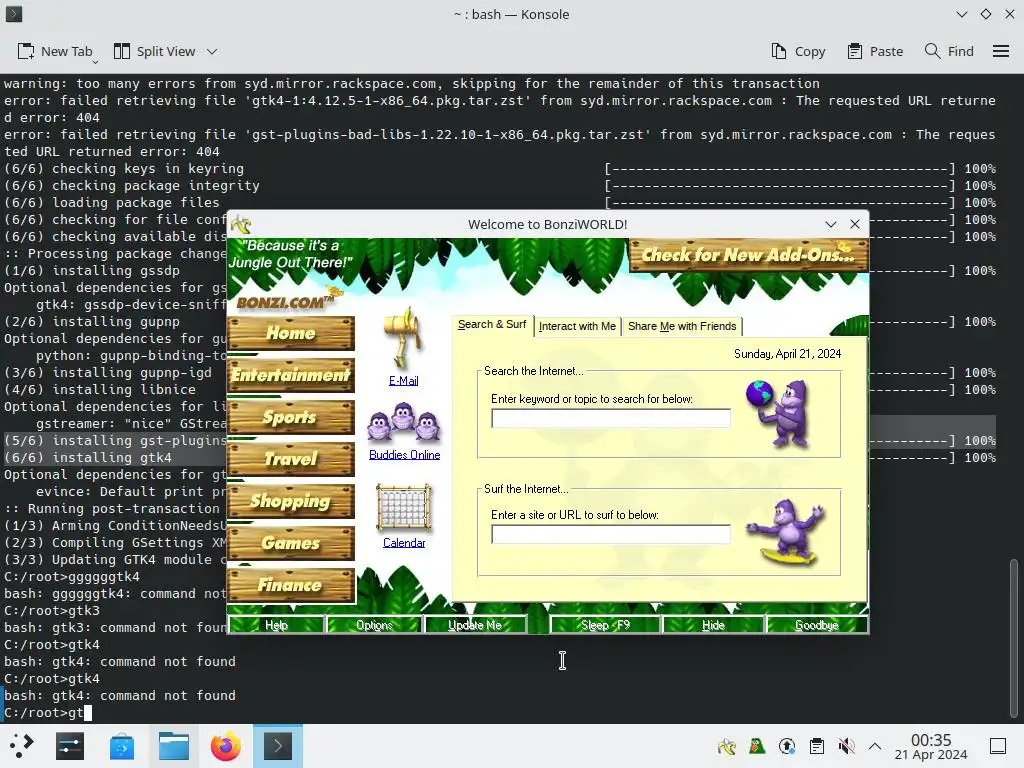Open Share Me with Friends tab
The width and height of the screenshot is (1024, 768).
[x=682, y=326]
